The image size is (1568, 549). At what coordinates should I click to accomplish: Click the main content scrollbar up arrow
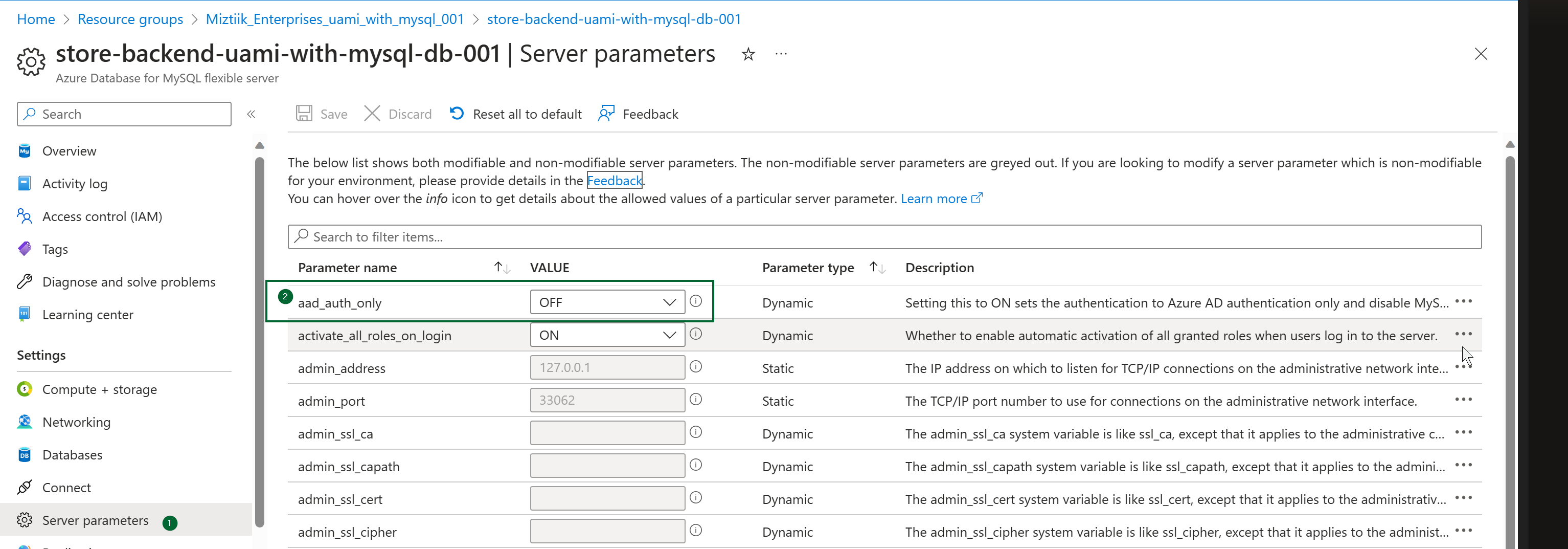(x=1510, y=145)
